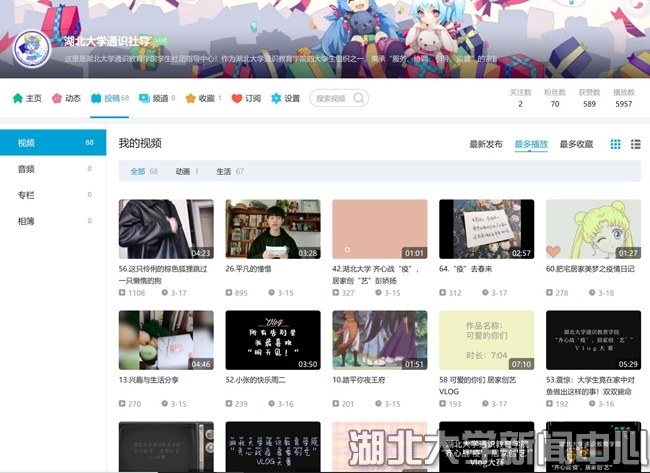Open the 订阅 subscriptions tab
Screen dimensions: 650x473
[x=246, y=99]
